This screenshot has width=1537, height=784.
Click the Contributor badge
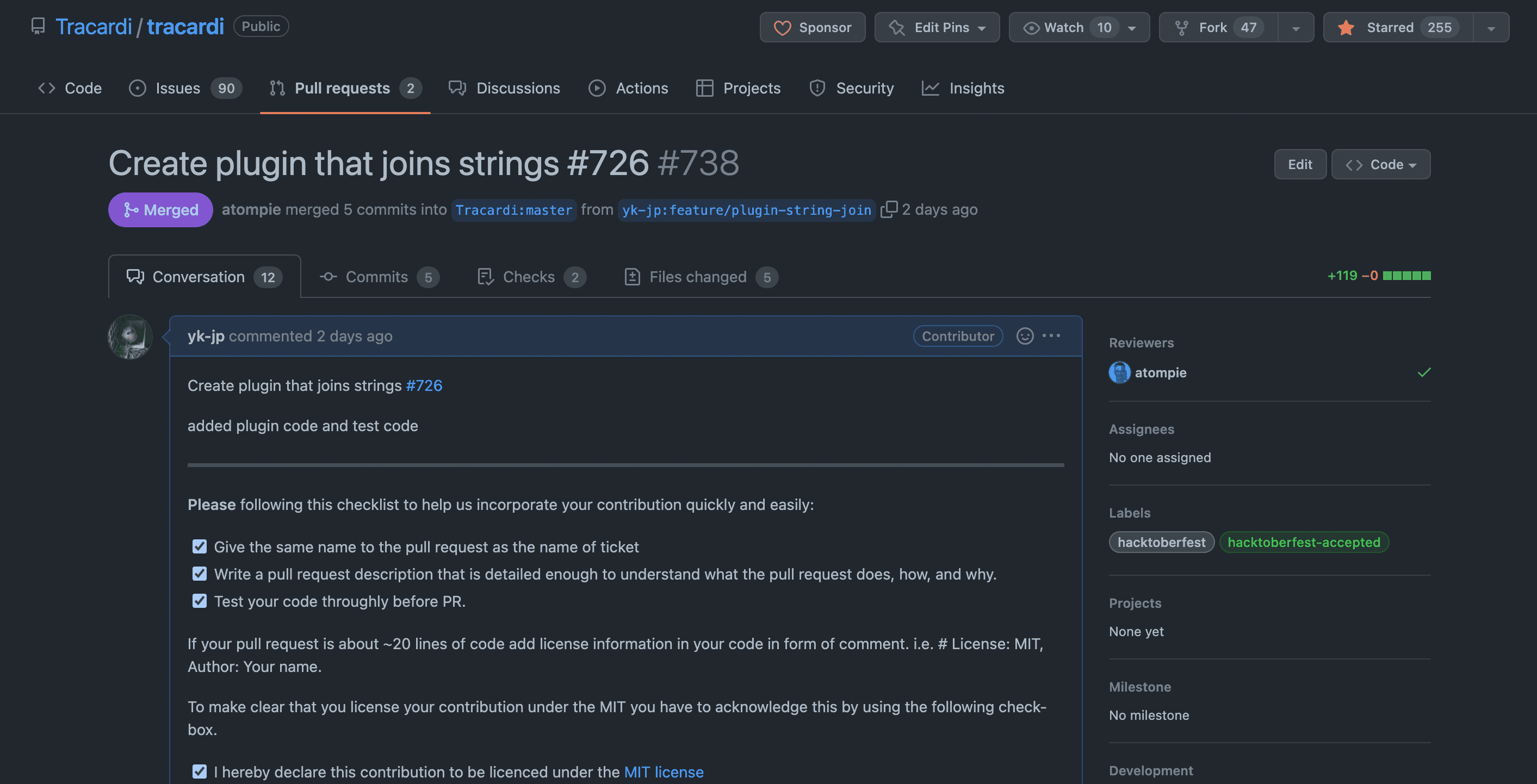[958, 336]
